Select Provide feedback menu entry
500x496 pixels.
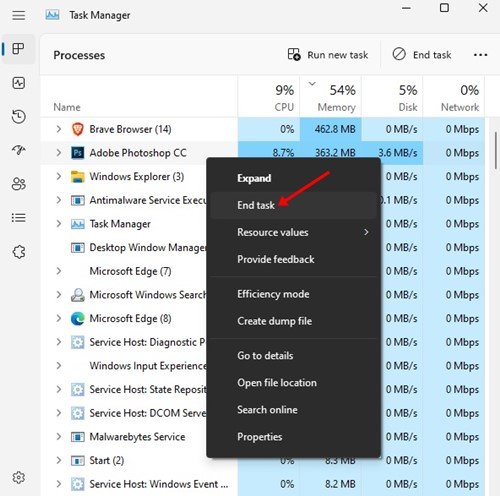(x=293, y=259)
